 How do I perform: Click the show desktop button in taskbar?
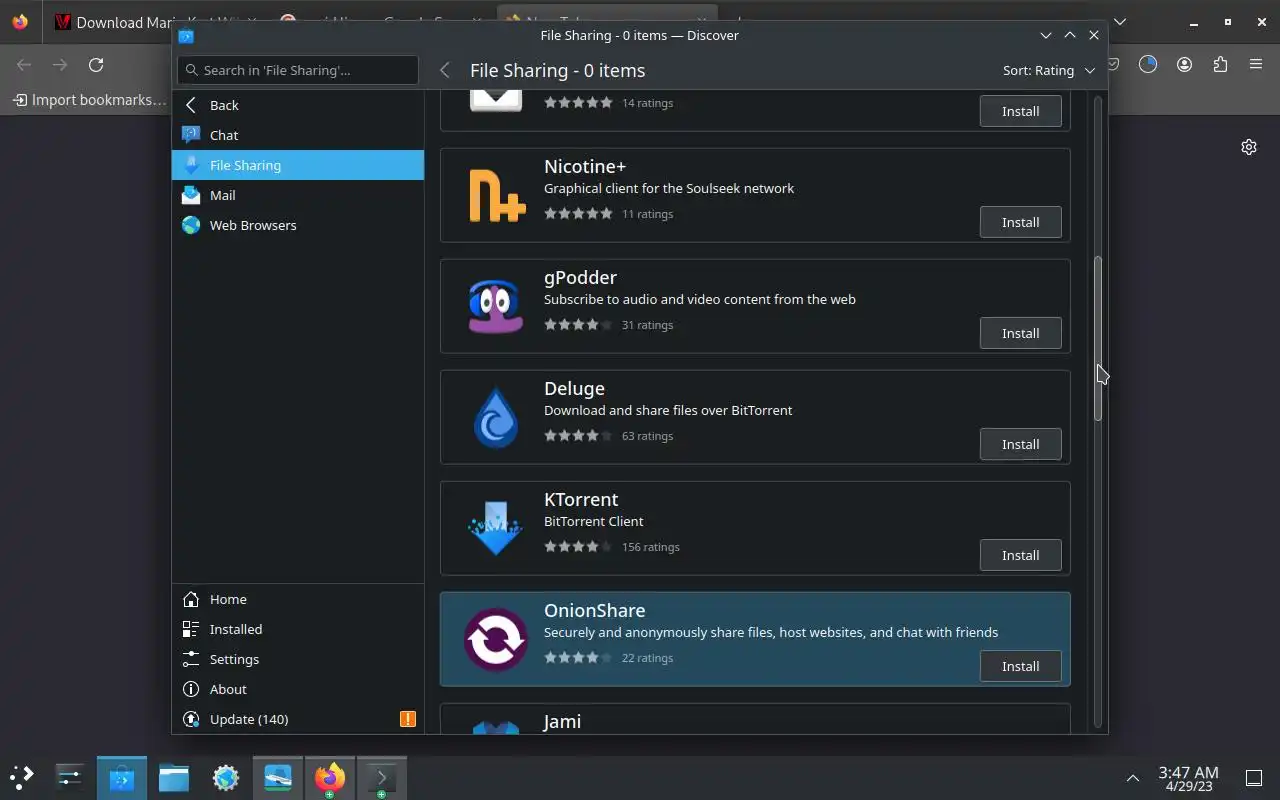tap(1254, 778)
